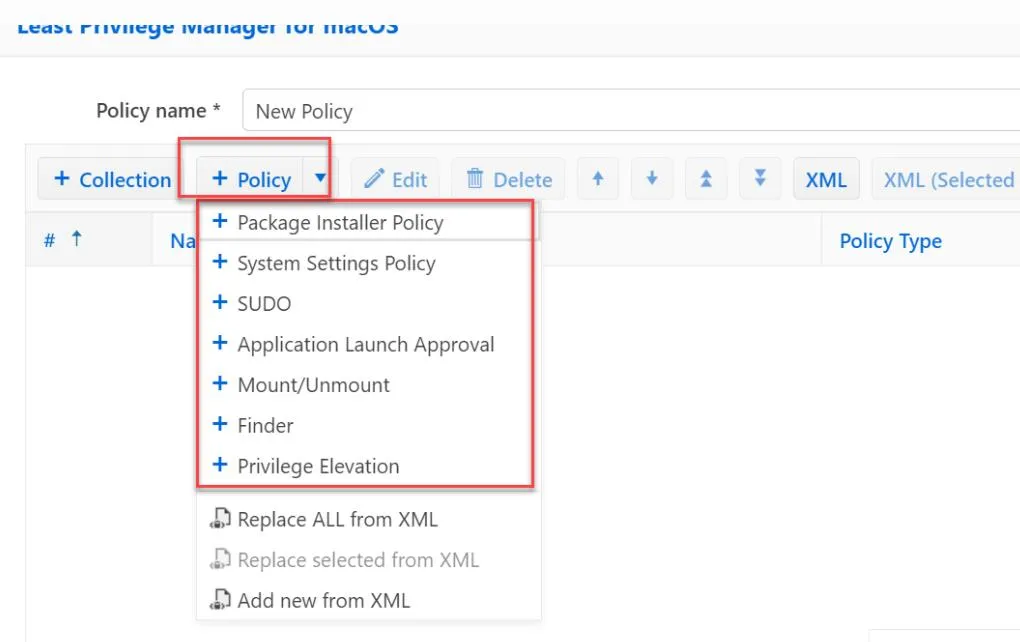Open the Least Privilege Manager for macOS link
1020x642 pixels.
207,24
